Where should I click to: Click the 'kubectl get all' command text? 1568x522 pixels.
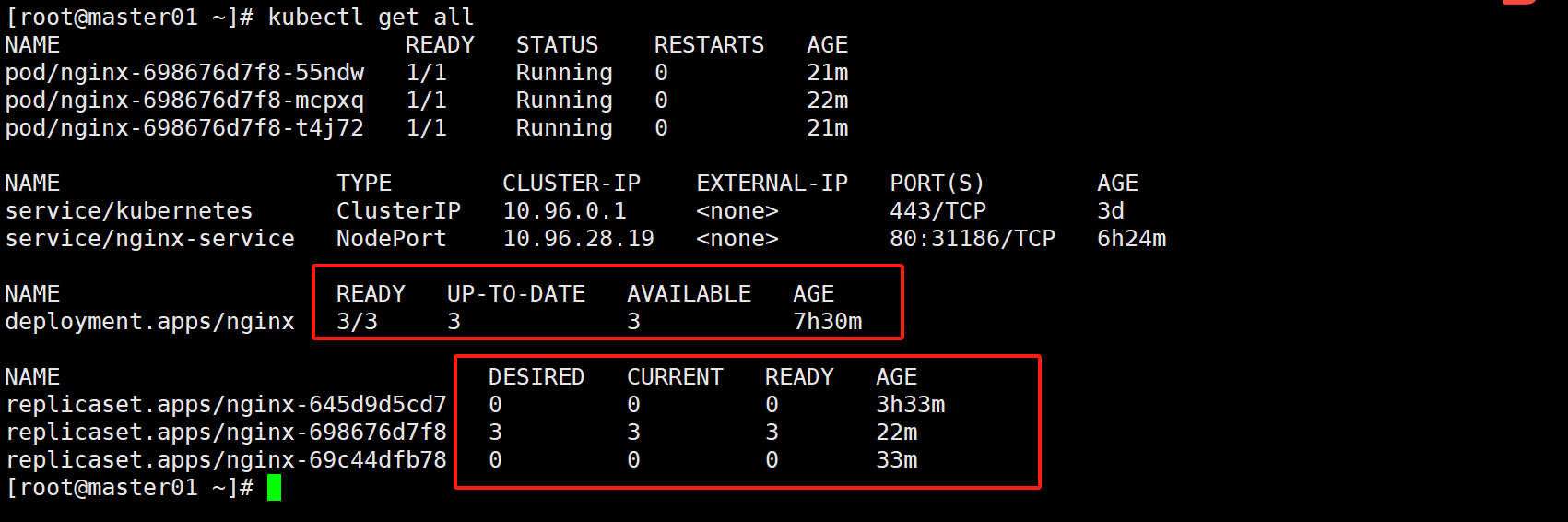(x=371, y=18)
